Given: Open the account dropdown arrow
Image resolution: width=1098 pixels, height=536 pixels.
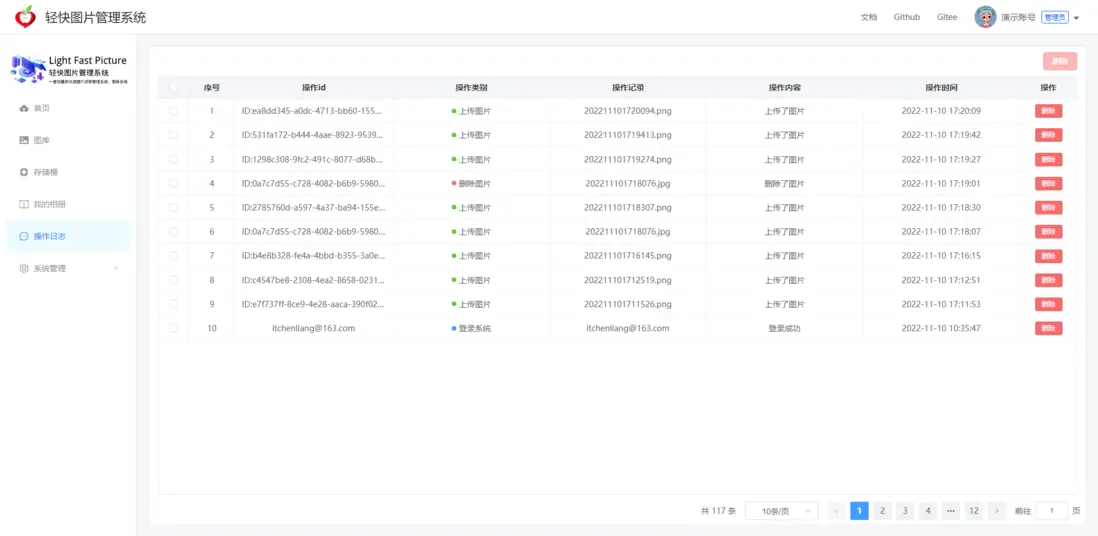Looking at the screenshot, I should click(x=1076, y=18).
